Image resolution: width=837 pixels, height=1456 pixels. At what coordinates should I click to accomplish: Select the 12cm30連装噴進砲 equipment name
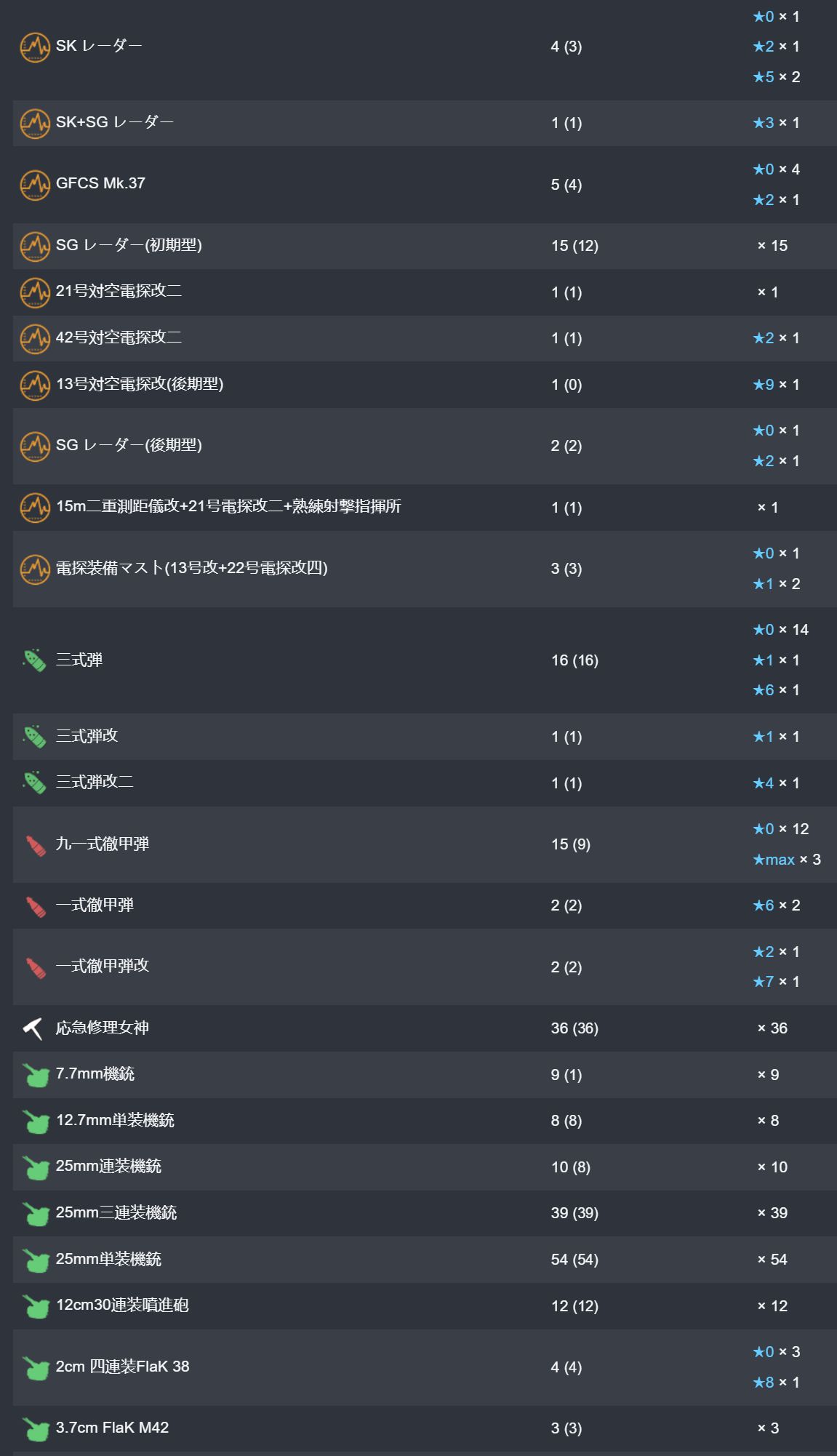[x=122, y=1305]
